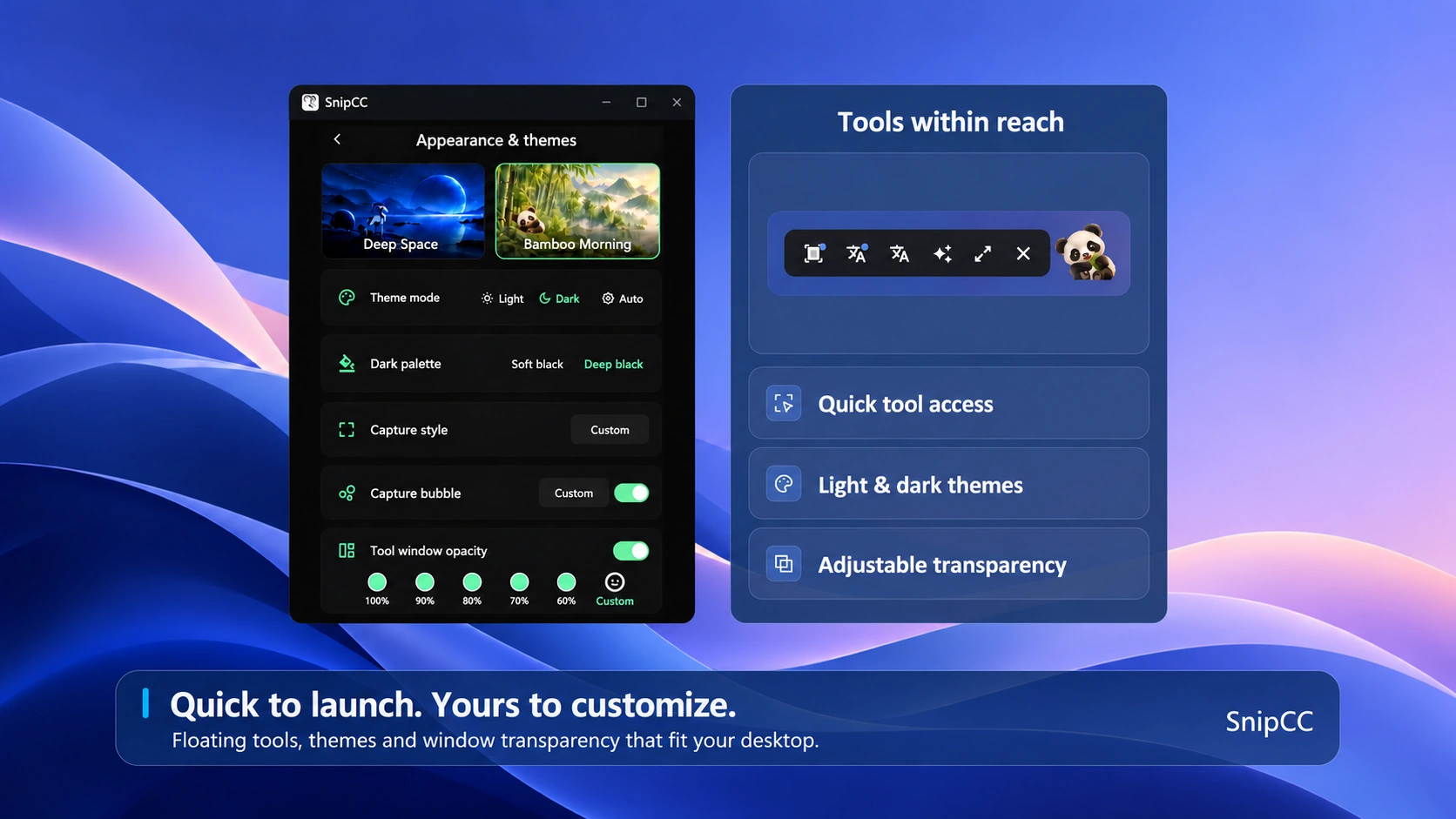Click the 'Tools within reach' heading
Screen dimensions: 1456x819
(x=951, y=122)
